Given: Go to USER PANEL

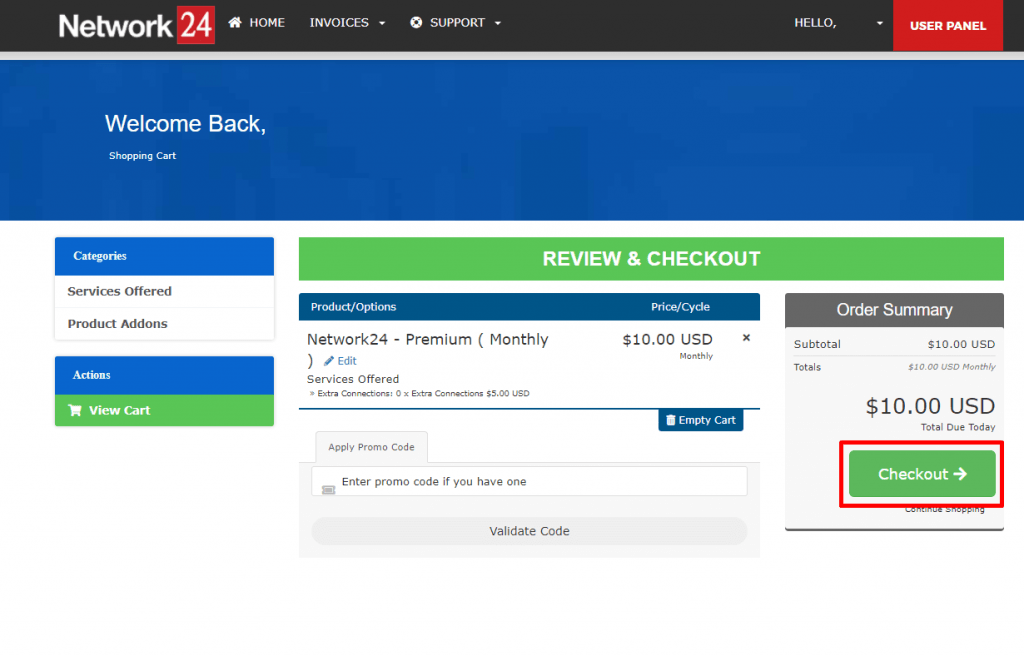Looking at the screenshot, I should click(x=948, y=25).
